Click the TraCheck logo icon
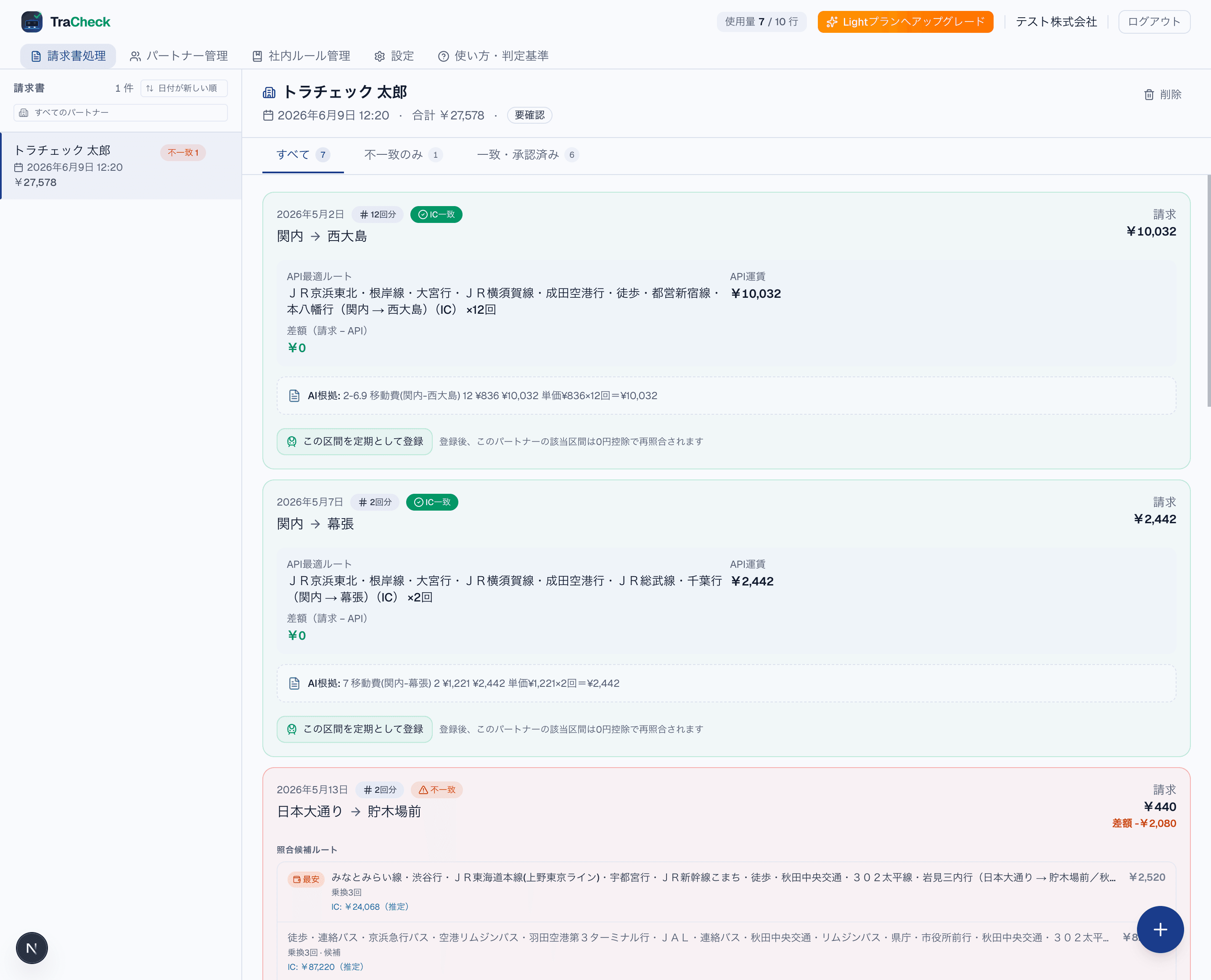 point(32,22)
